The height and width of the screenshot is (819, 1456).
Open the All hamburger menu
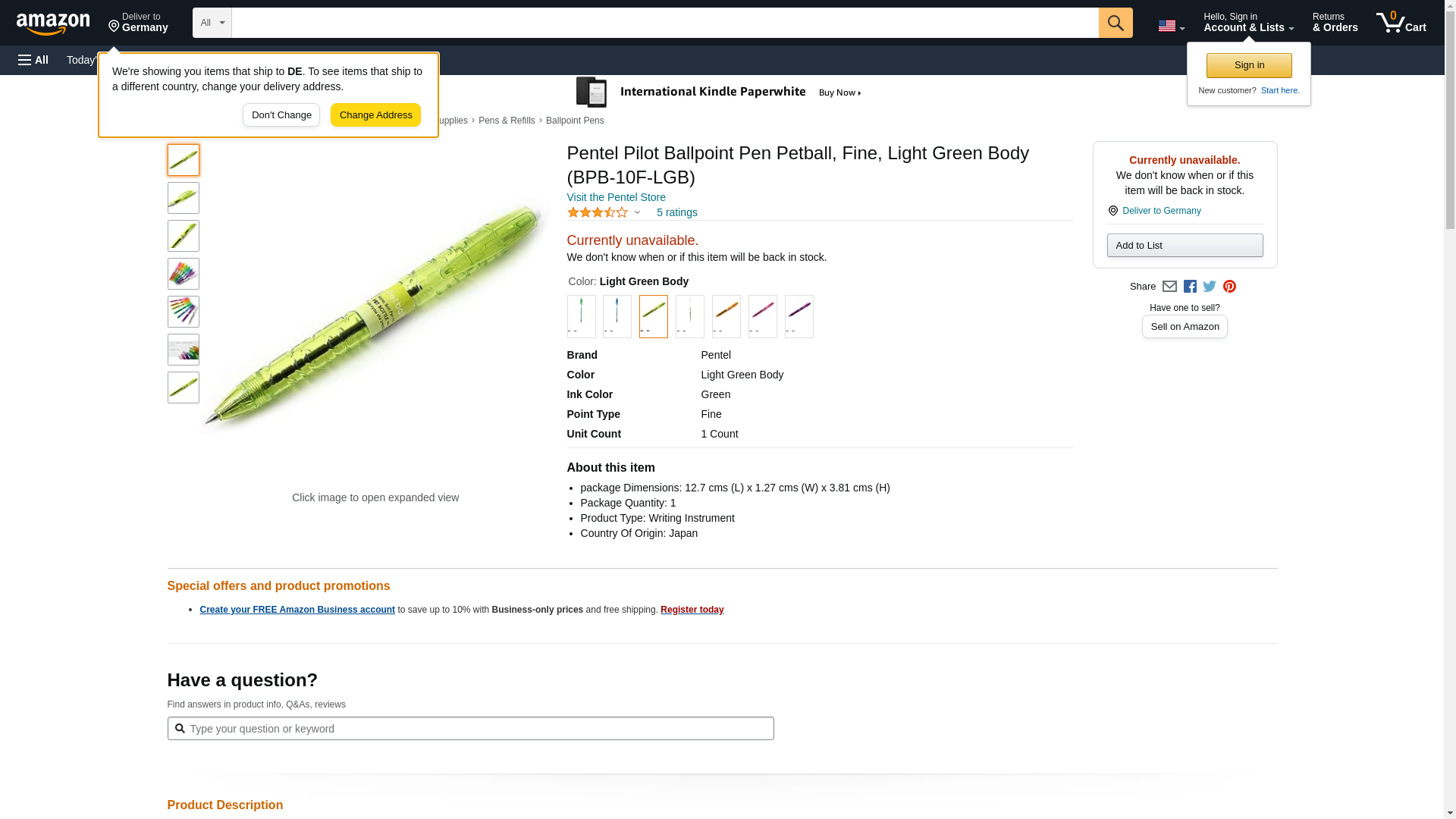point(33,60)
